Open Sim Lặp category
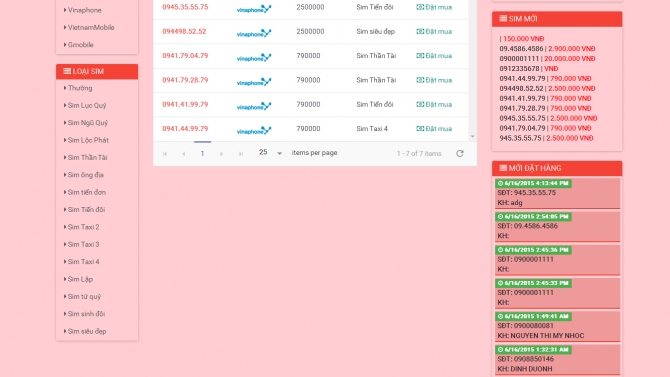 pyautogui.click(x=80, y=279)
